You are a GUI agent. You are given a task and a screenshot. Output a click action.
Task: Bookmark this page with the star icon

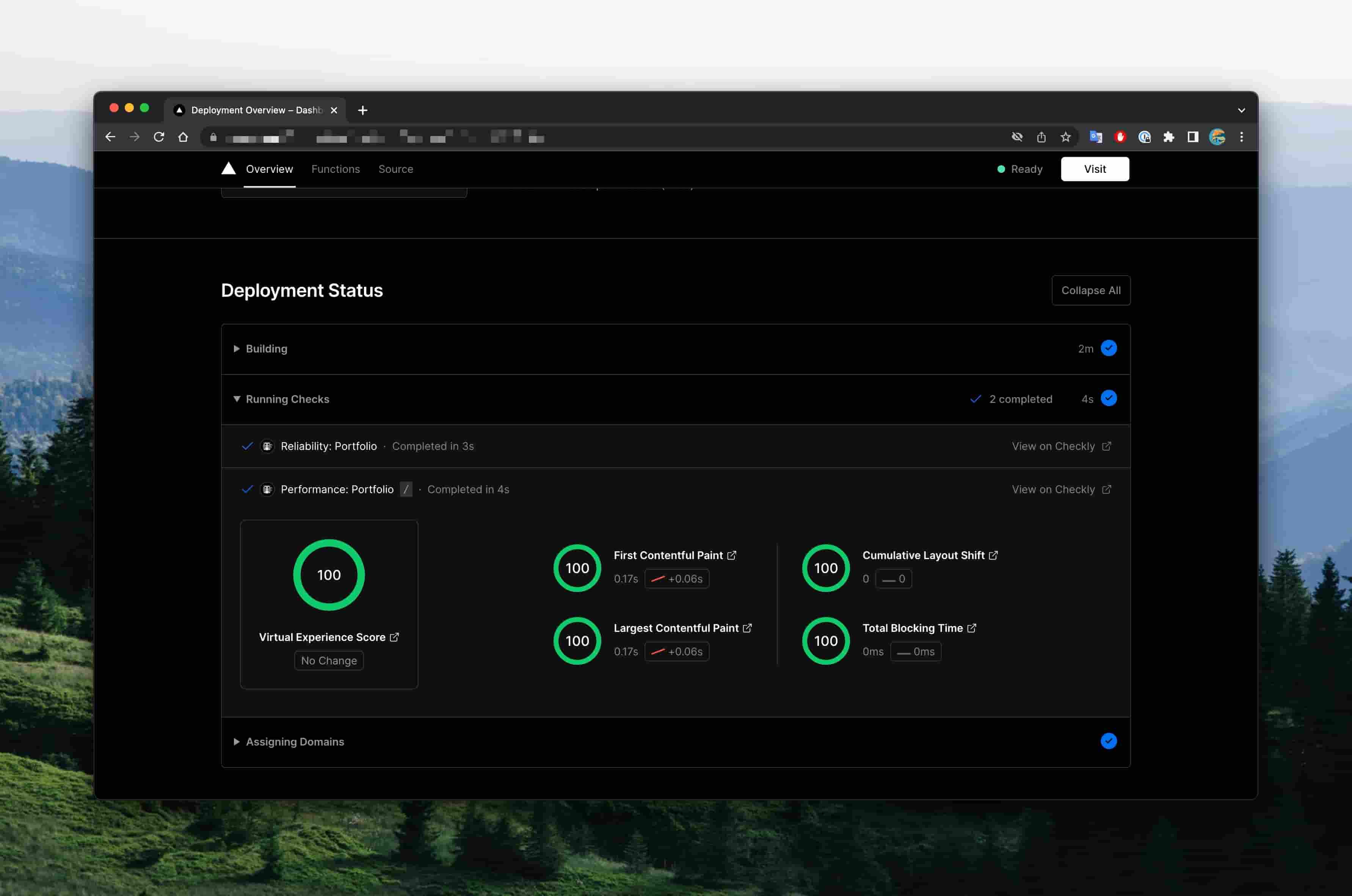click(x=1066, y=137)
